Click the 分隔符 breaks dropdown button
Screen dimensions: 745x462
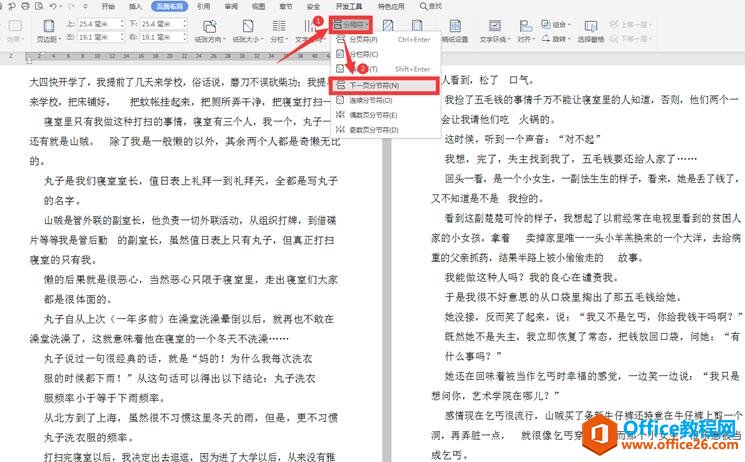[x=350, y=24]
